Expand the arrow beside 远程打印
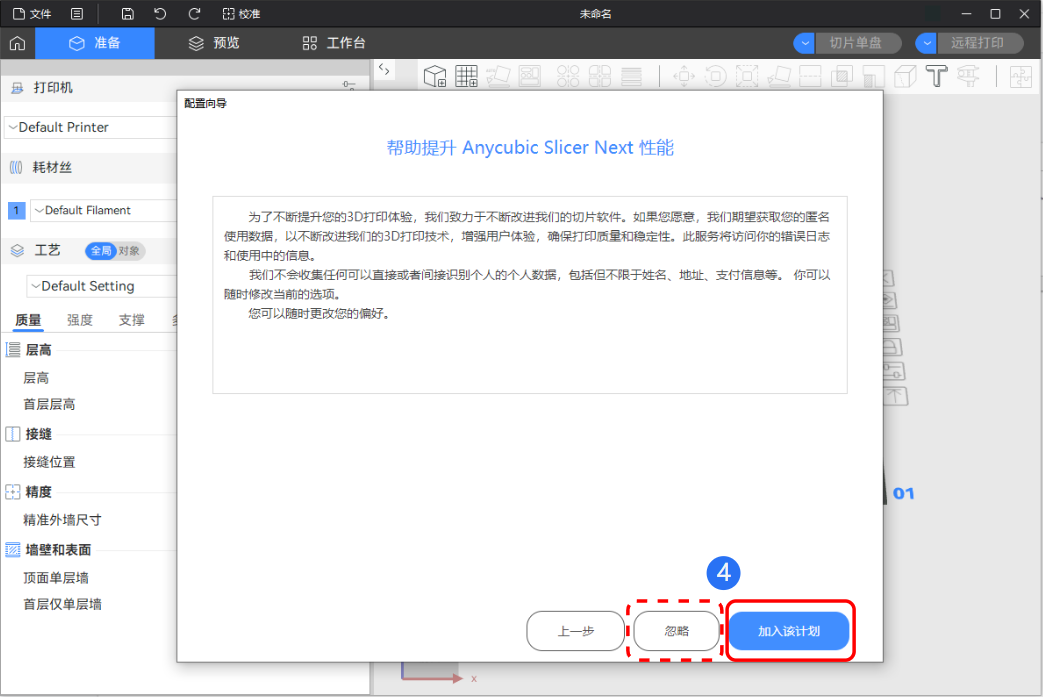The height and width of the screenshot is (699, 1043). point(927,43)
